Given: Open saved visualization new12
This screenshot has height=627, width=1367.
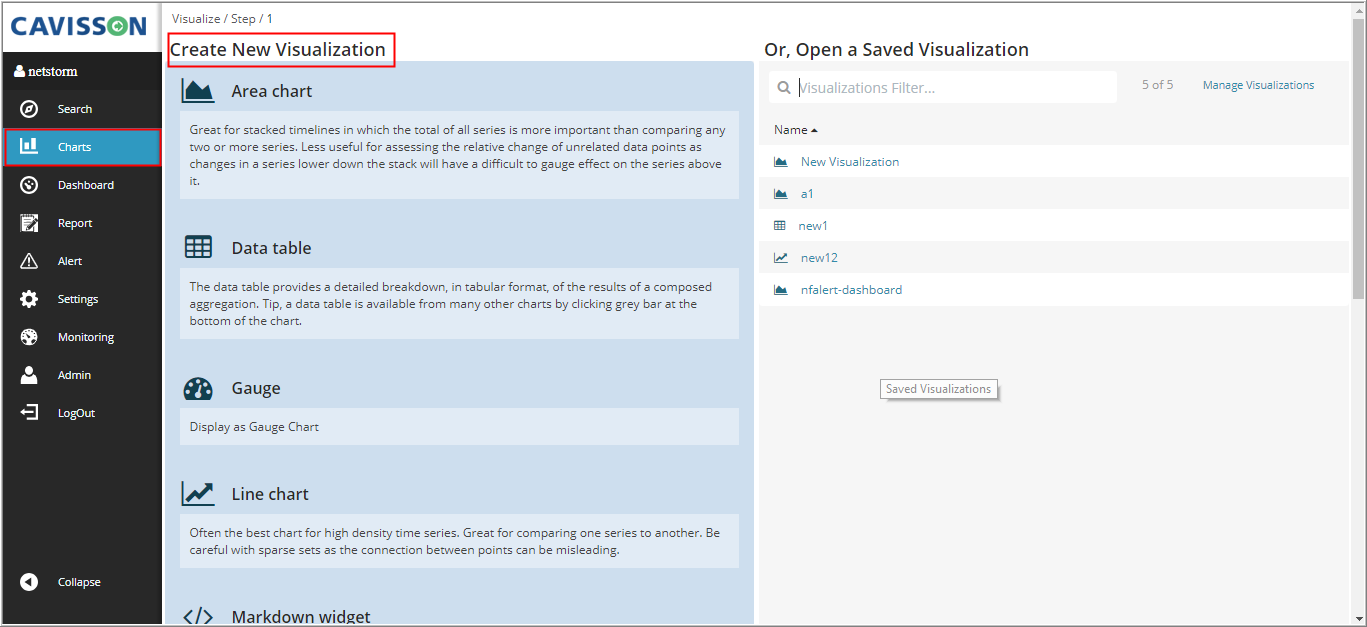Looking at the screenshot, I should [819, 258].
